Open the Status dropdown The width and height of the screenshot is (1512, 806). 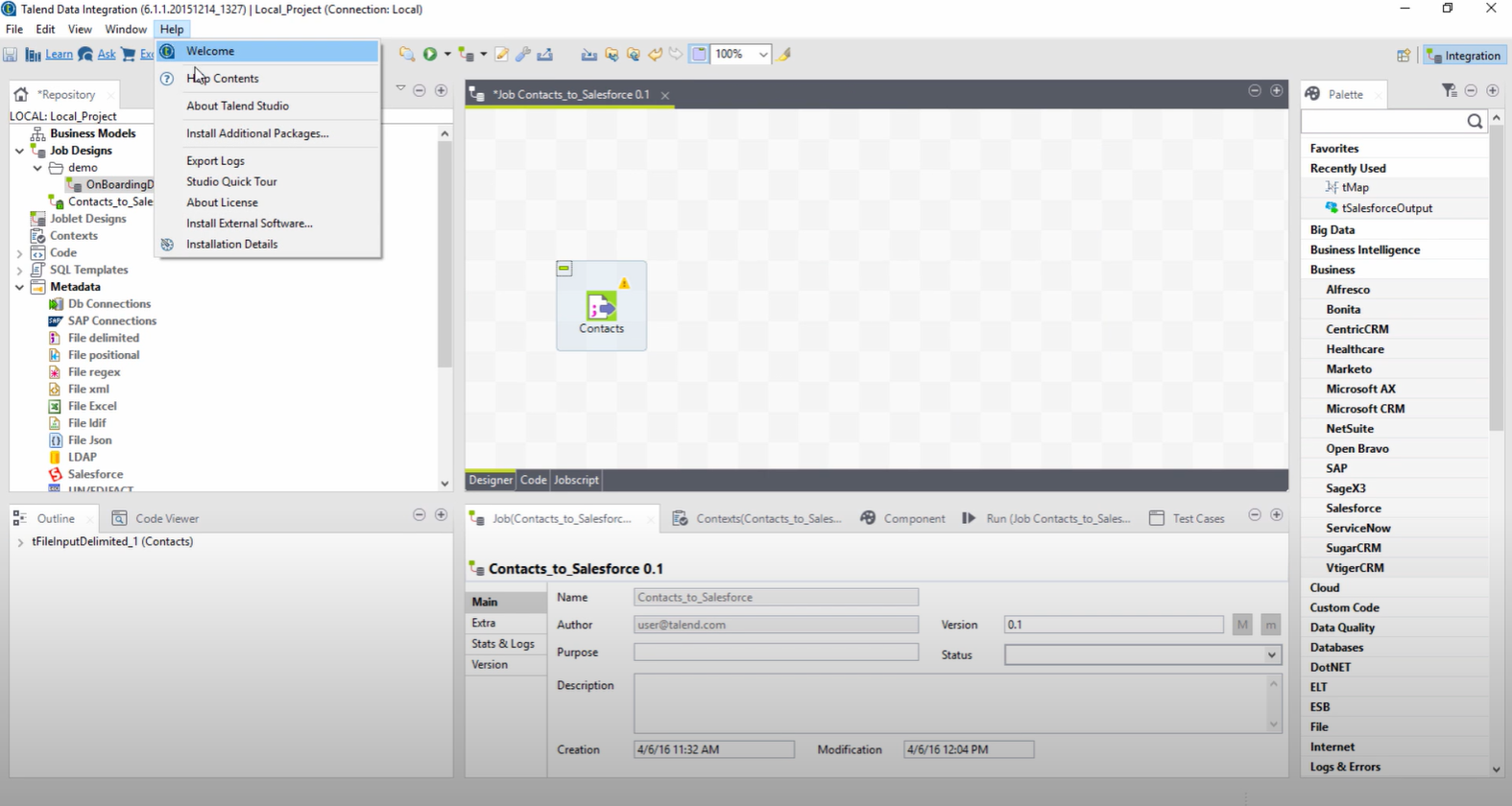click(x=1271, y=655)
